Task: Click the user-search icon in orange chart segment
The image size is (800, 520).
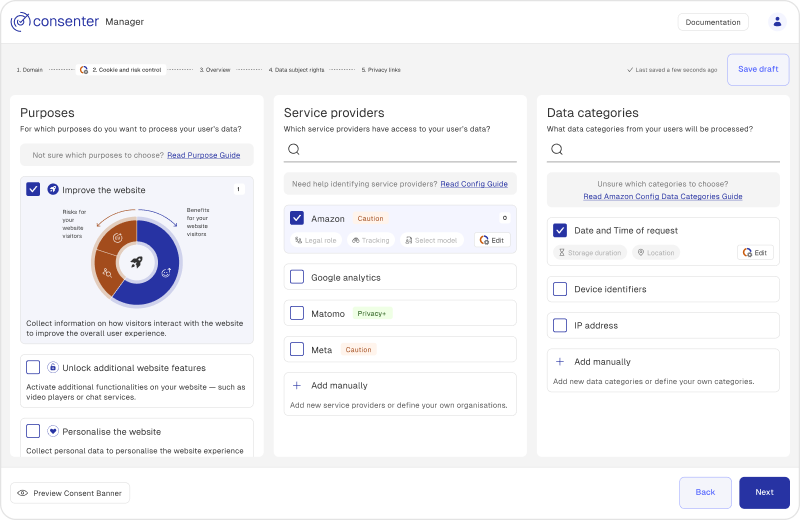Action: [x=107, y=273]
